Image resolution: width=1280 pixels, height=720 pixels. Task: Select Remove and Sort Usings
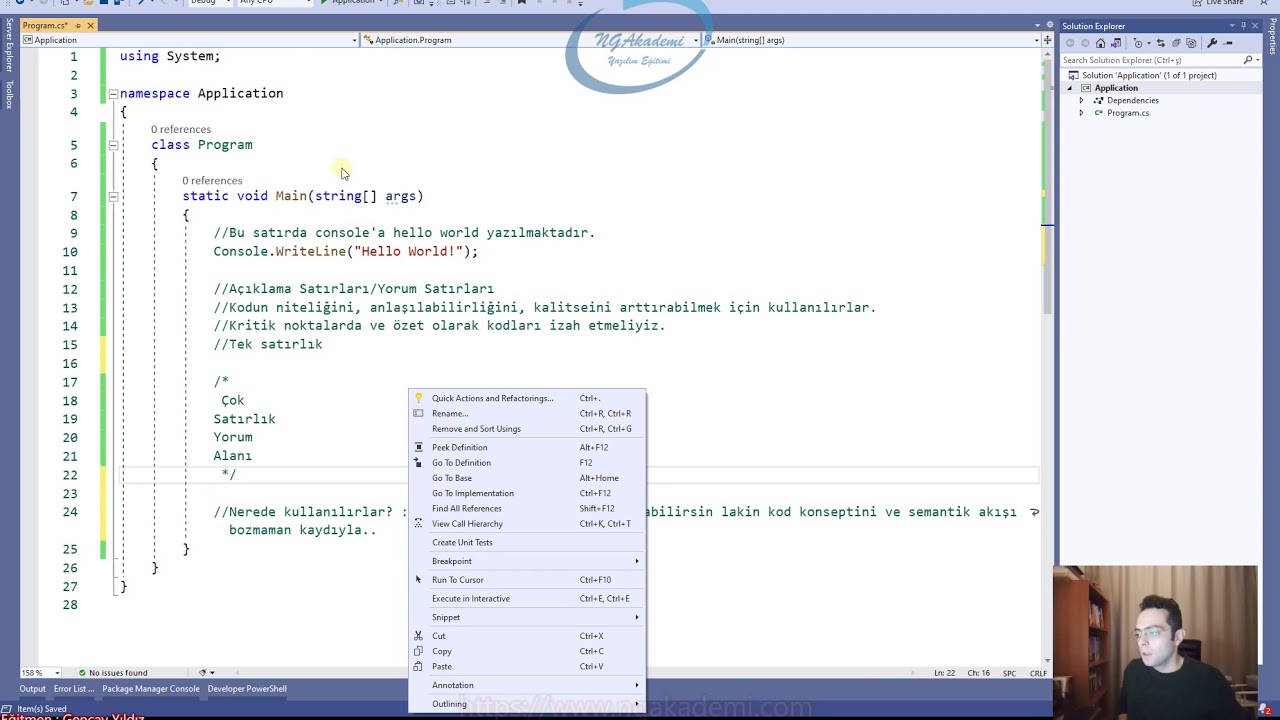pyautogui.click(x=527, y=429)
